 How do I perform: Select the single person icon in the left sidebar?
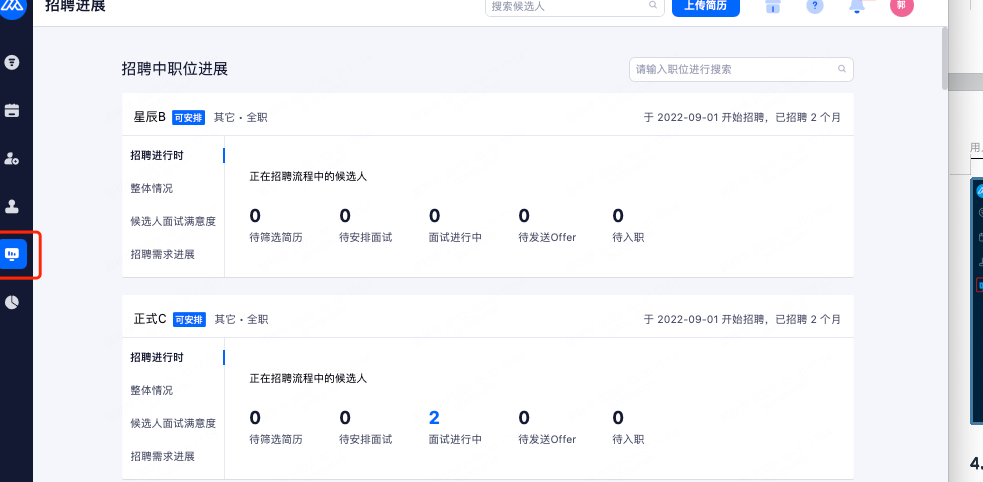13,206
